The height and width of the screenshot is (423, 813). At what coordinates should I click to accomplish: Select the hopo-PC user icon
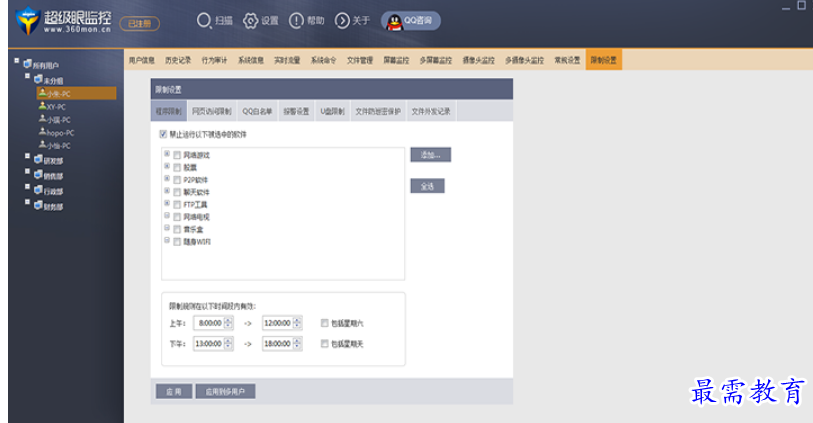point(43,132)
